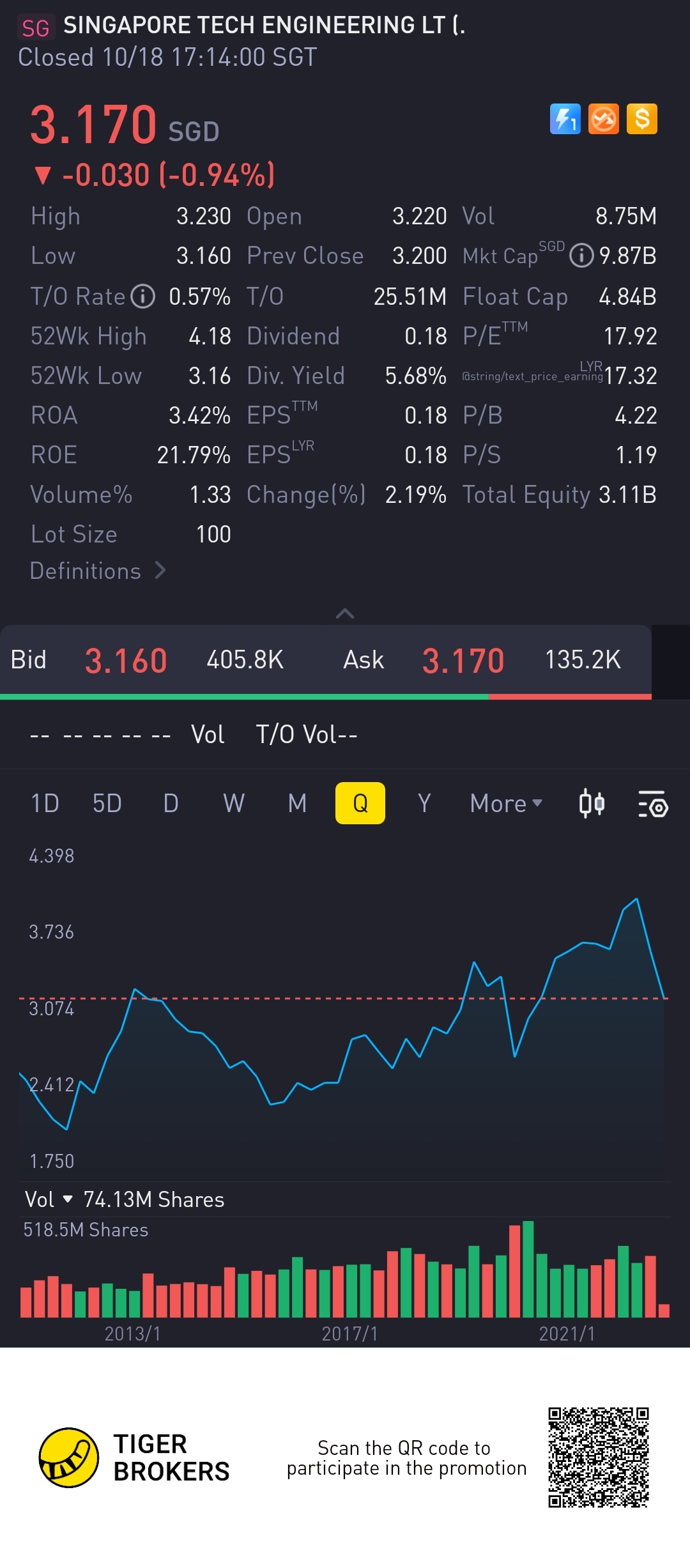Image resolution: width=690 pixels, height=1568 pixels.
Task: Tap the red ask portion of ratio bar
Action: tap(570, 696)
